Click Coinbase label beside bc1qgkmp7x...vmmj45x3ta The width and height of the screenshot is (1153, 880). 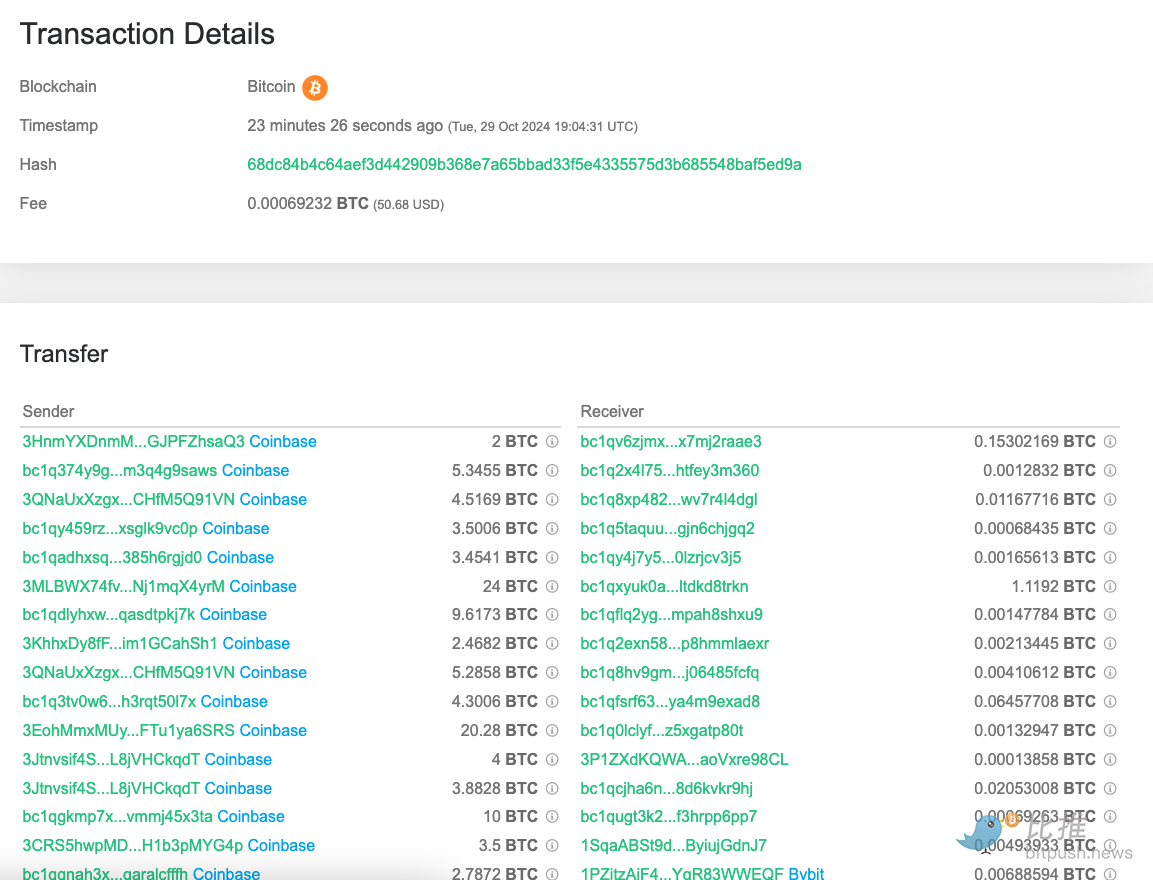click(251, 817)
